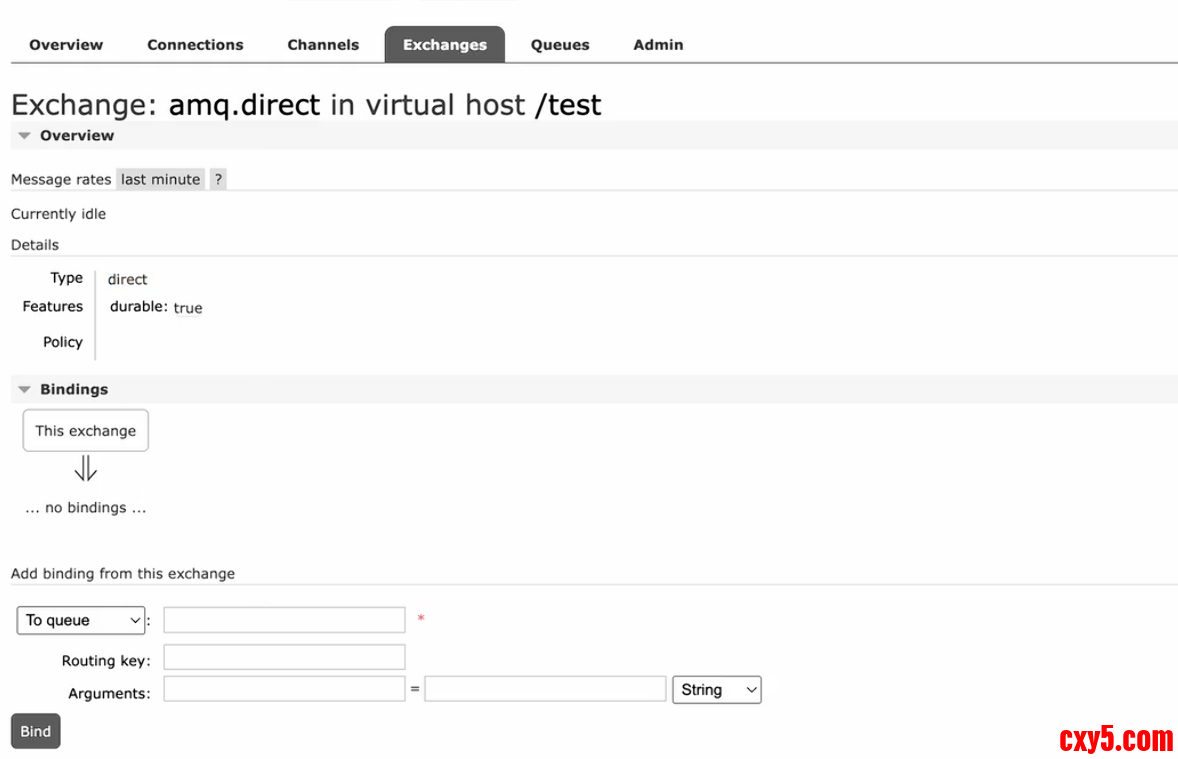Open the String argument type dropdown
1178x759 pixels.
[x=716, y=690]
